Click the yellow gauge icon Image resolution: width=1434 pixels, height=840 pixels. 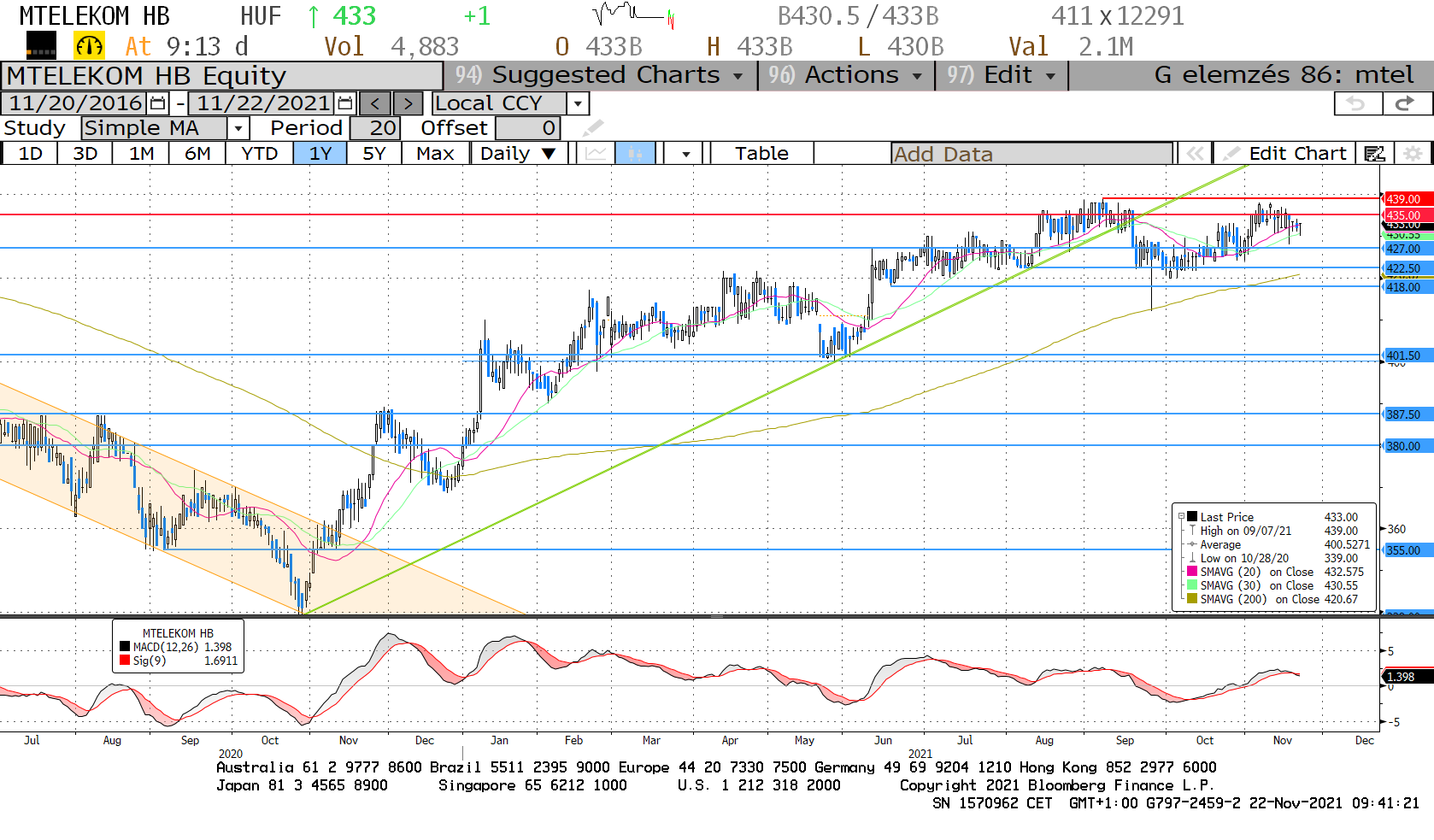[x=90, y=46]
